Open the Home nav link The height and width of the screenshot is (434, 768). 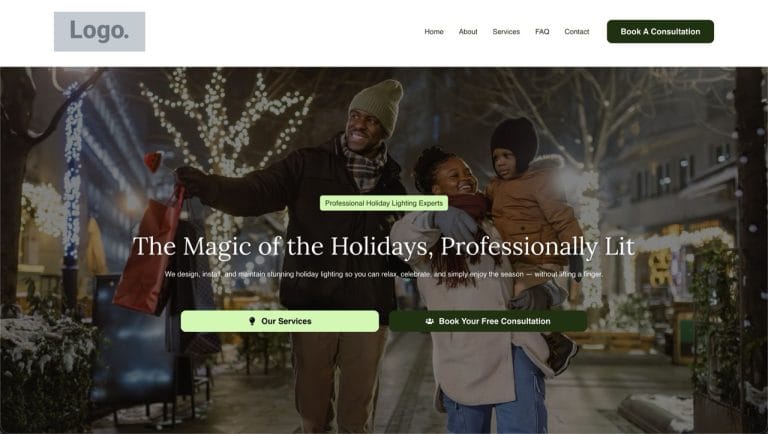[x=434, y=31]
